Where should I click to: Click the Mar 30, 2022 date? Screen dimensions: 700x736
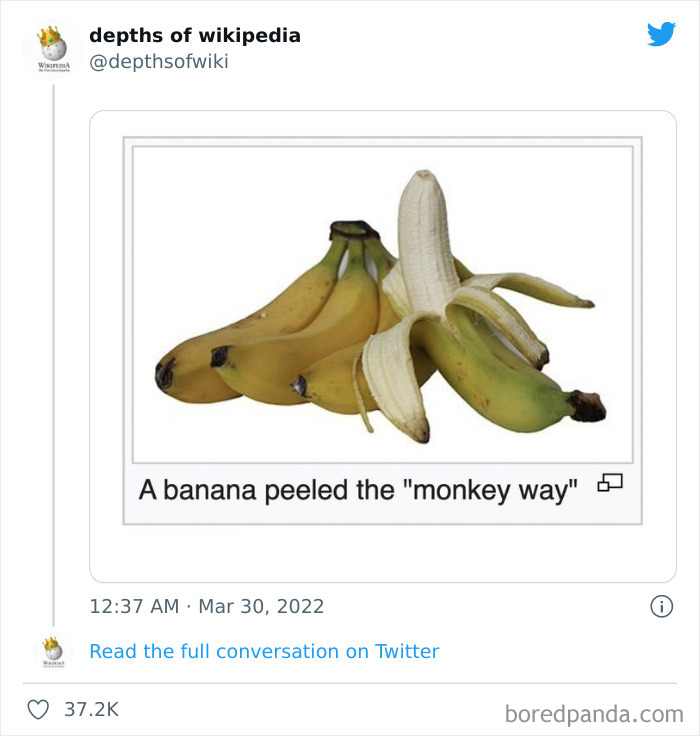click(x=261, y=606)
